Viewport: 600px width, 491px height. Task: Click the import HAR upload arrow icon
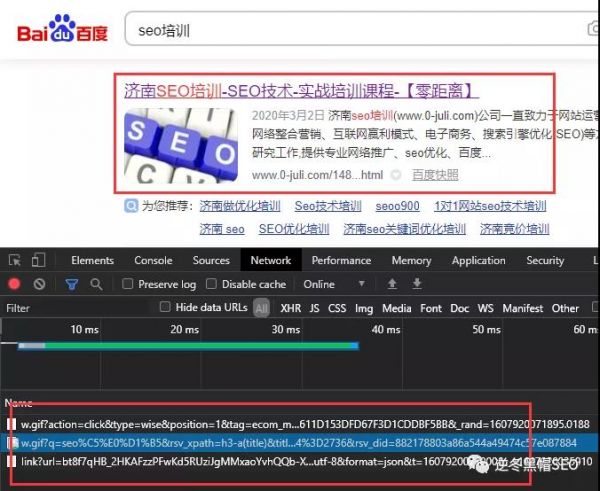(391, 284)
